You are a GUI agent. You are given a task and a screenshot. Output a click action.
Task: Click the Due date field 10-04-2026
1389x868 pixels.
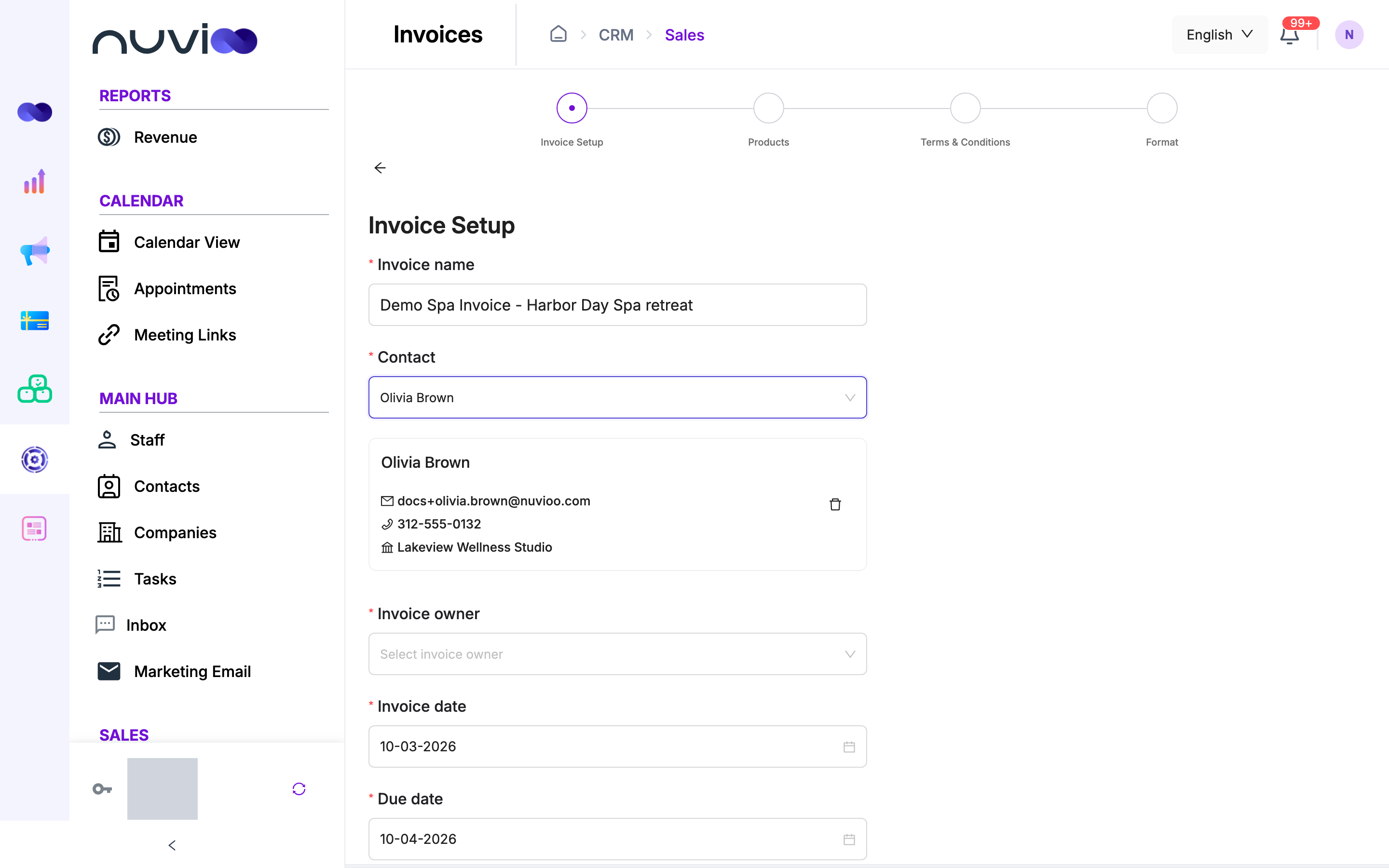coord(618,839)
